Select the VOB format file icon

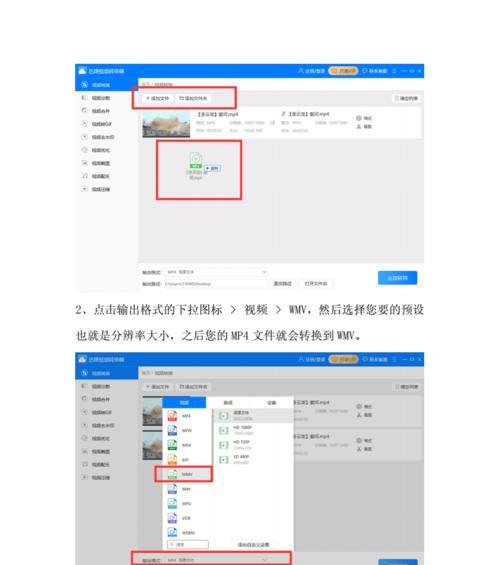(x=173, y=518)
